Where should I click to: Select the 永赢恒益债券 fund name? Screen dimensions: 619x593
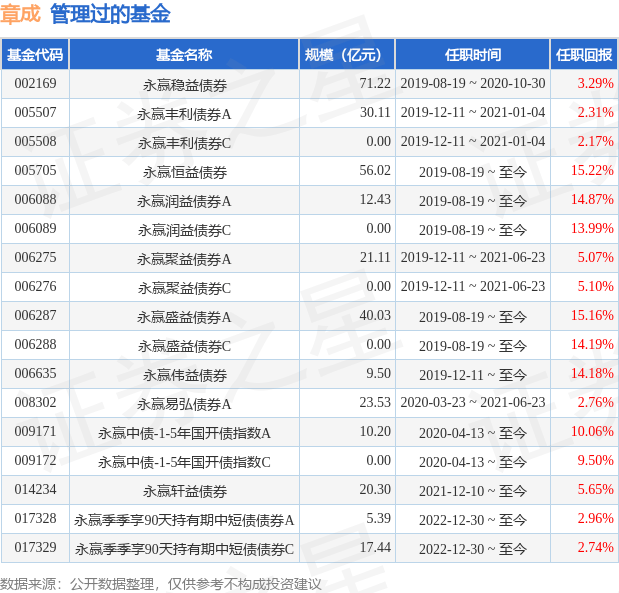[x=184, y=171]
